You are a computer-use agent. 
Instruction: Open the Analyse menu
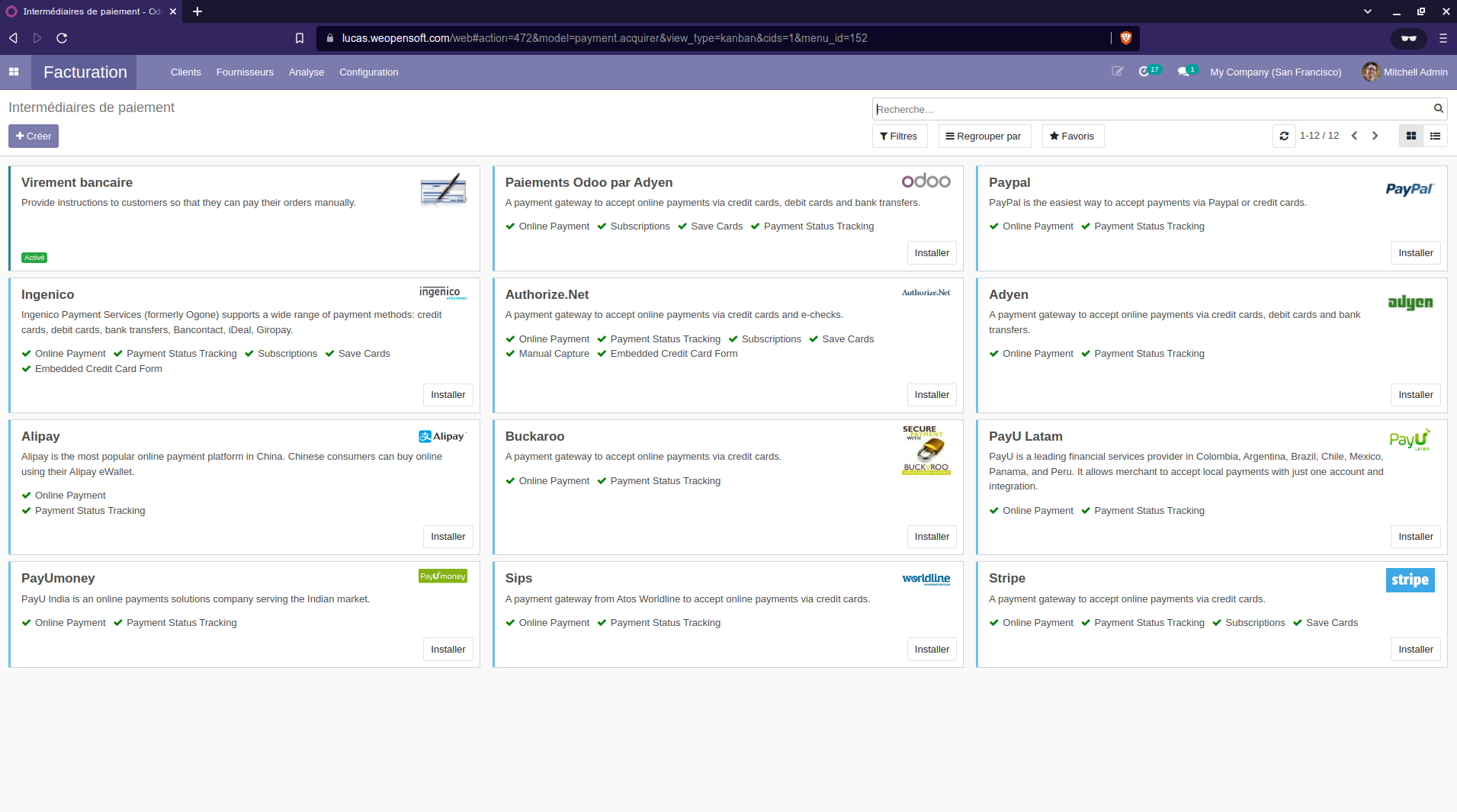pyautogui.click(x=306, y=72)
